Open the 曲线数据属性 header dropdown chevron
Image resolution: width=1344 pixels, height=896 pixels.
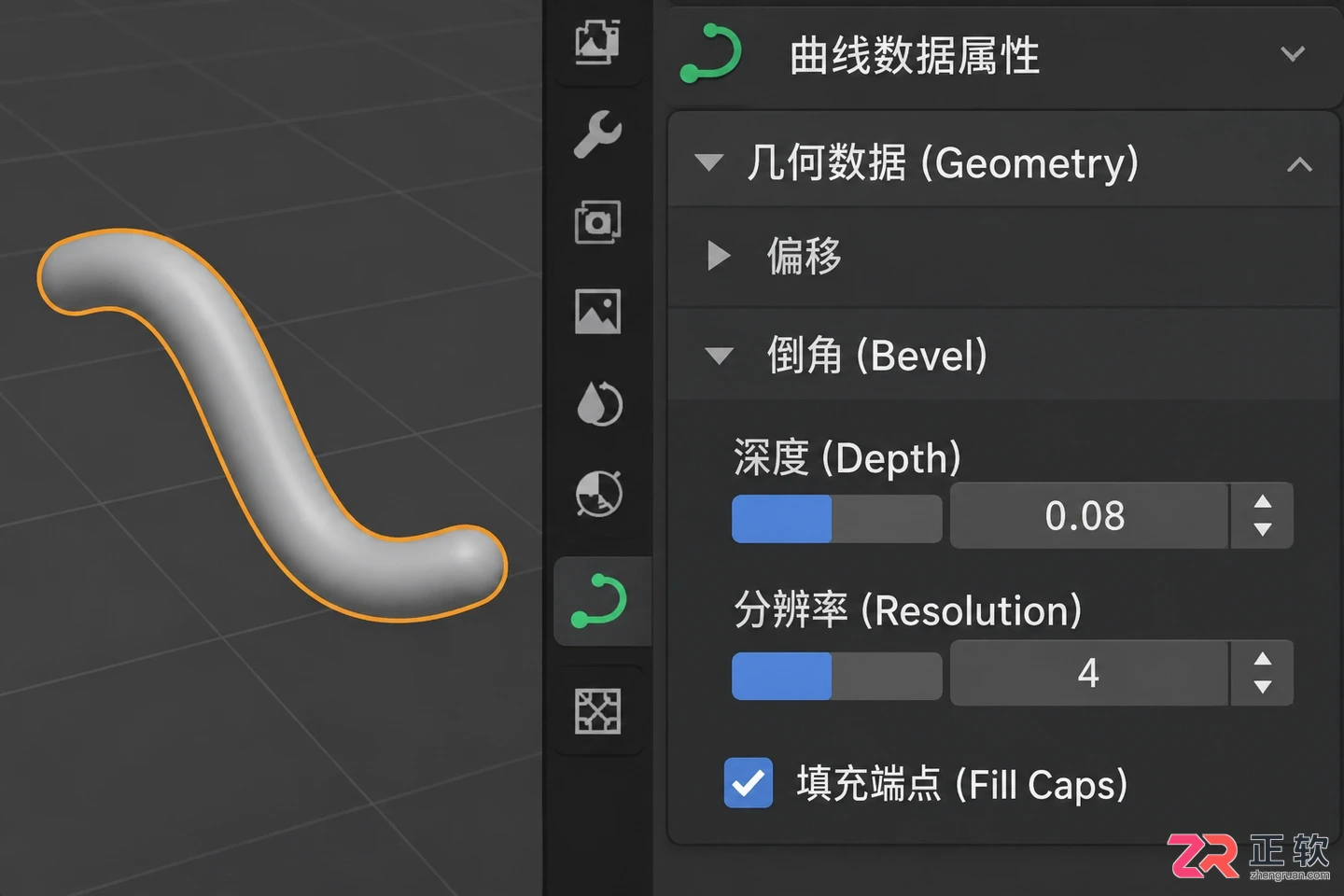[1293, 54]
